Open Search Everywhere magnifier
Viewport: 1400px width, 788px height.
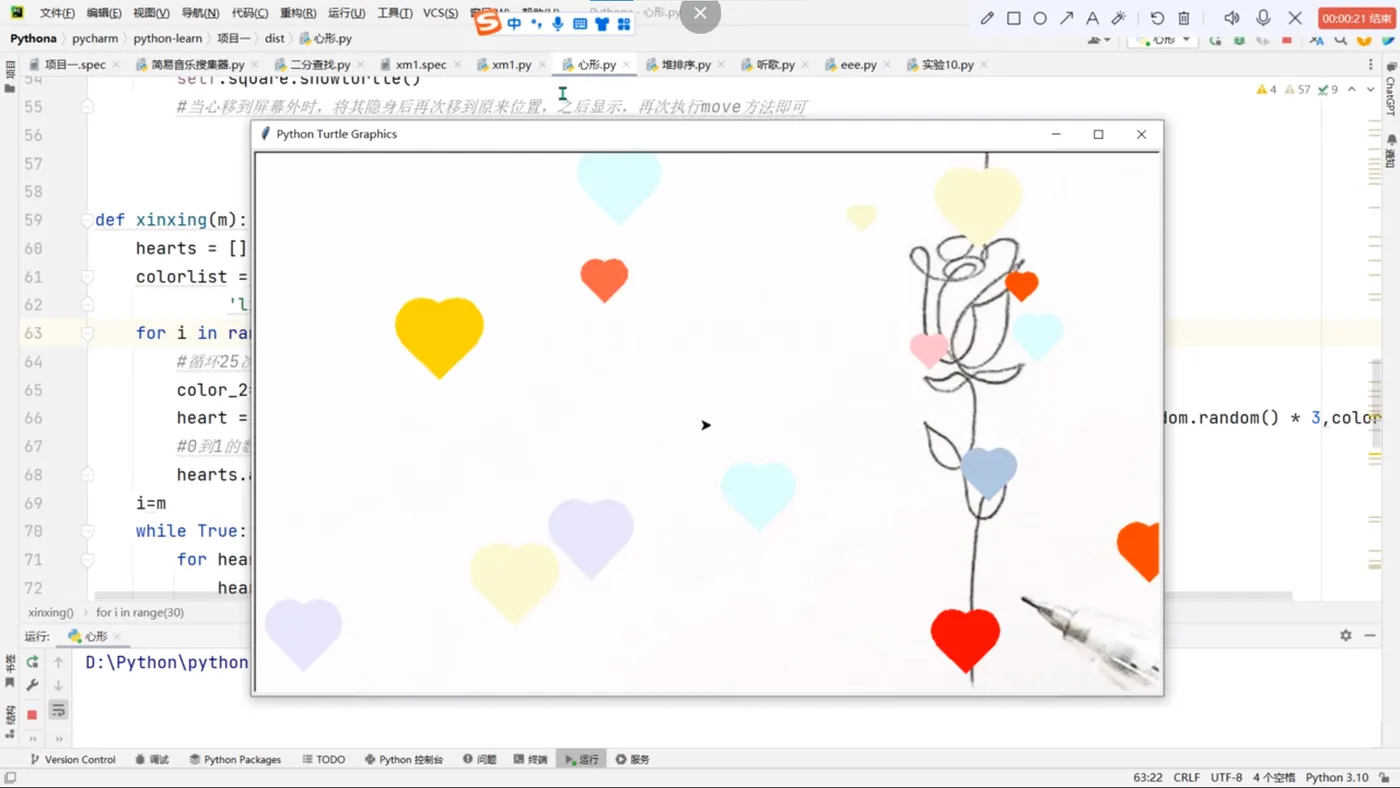tap(1341, 40)
